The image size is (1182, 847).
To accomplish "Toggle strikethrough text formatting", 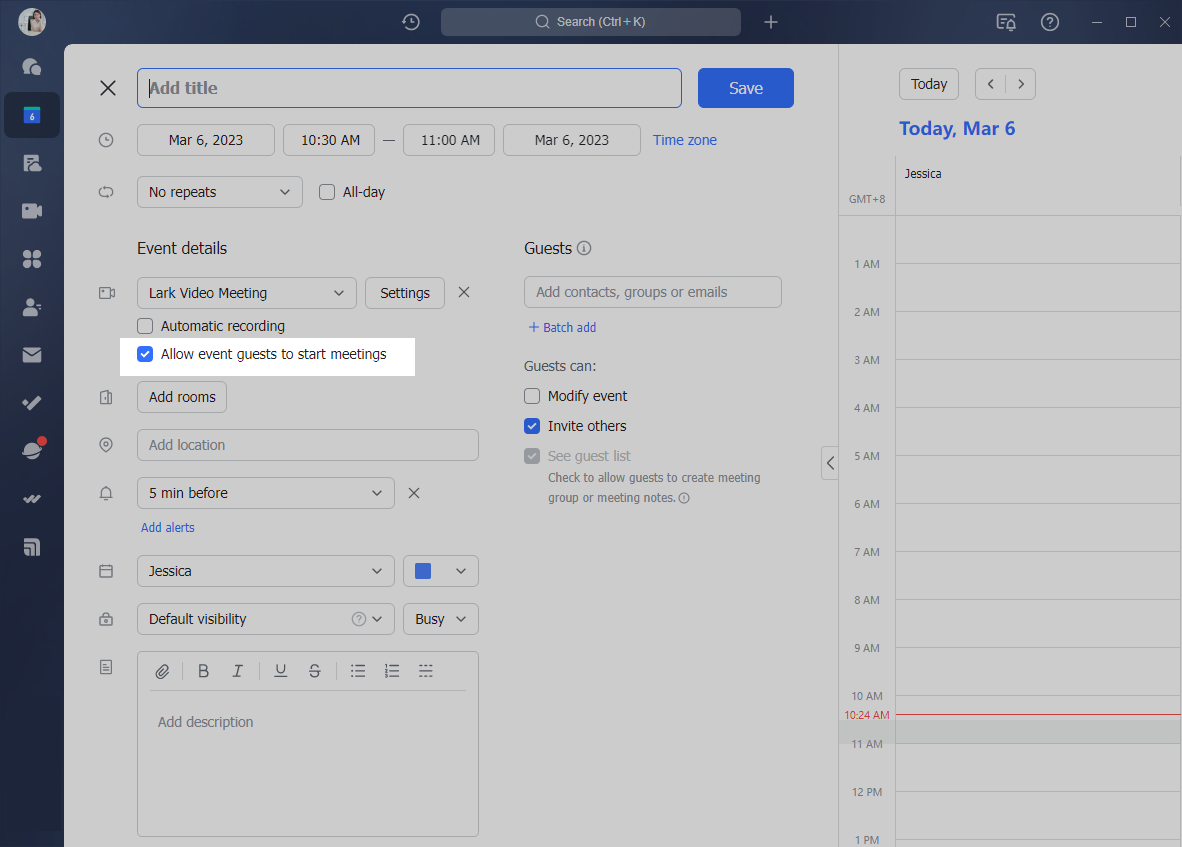I will click(315, 671).
